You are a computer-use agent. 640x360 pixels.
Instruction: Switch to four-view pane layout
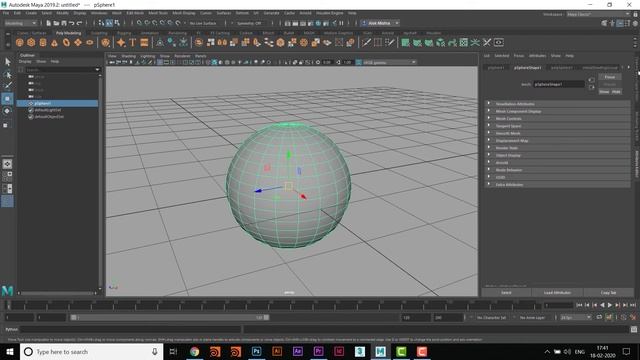(x=7, y=176)
